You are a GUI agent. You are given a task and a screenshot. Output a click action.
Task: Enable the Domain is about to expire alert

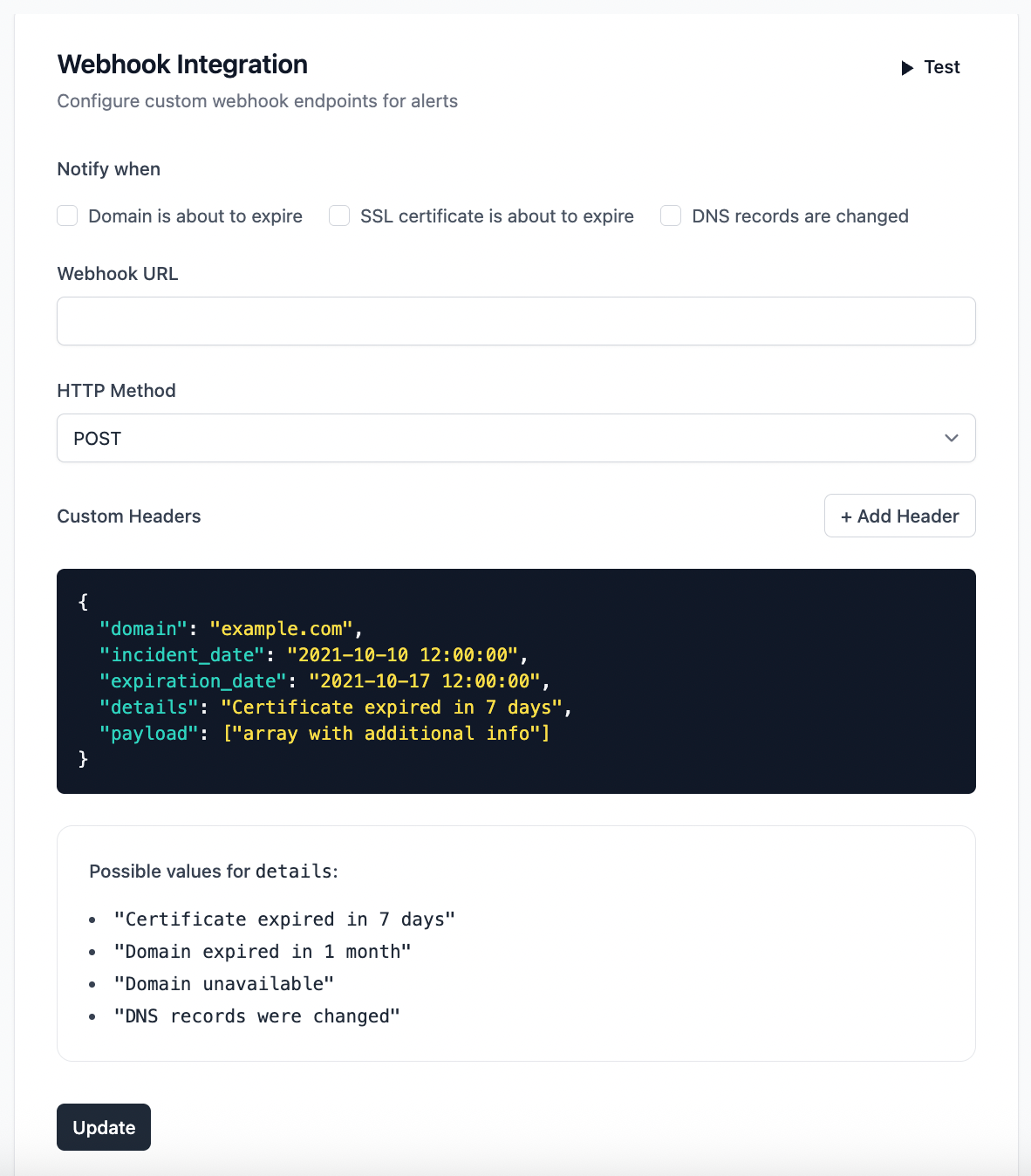tap(67, 215)
